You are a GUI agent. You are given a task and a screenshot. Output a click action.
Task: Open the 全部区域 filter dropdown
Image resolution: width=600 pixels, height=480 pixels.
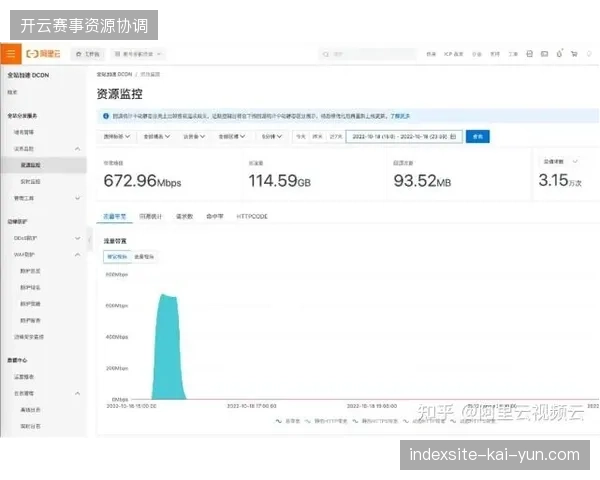coord(232,137)
